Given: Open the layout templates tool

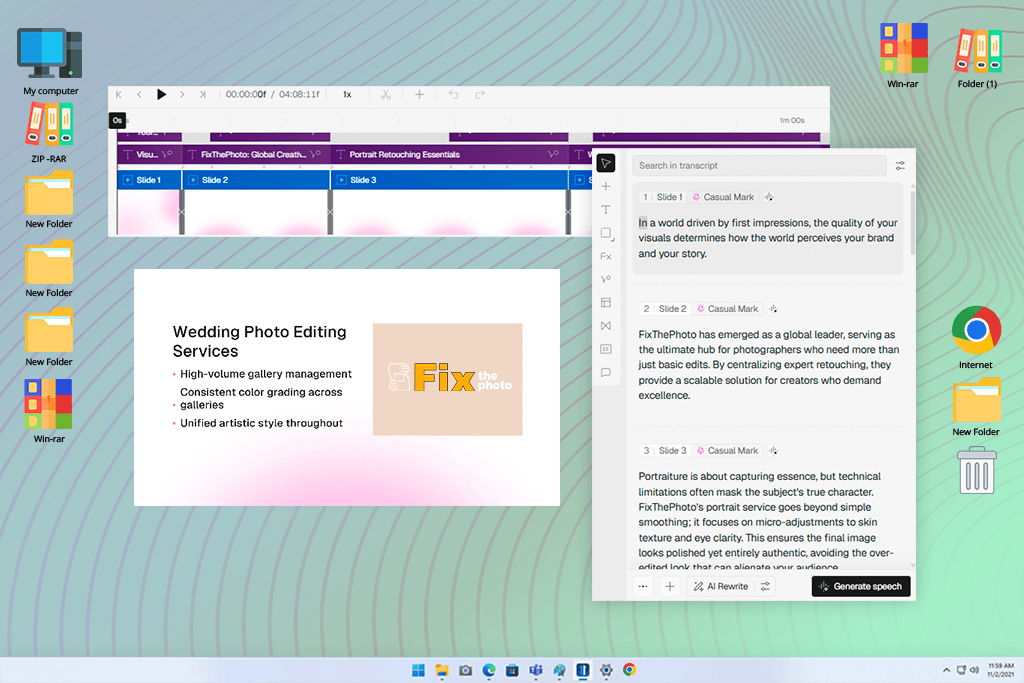Looking at the screenshot, I should [x=606, y=302].
